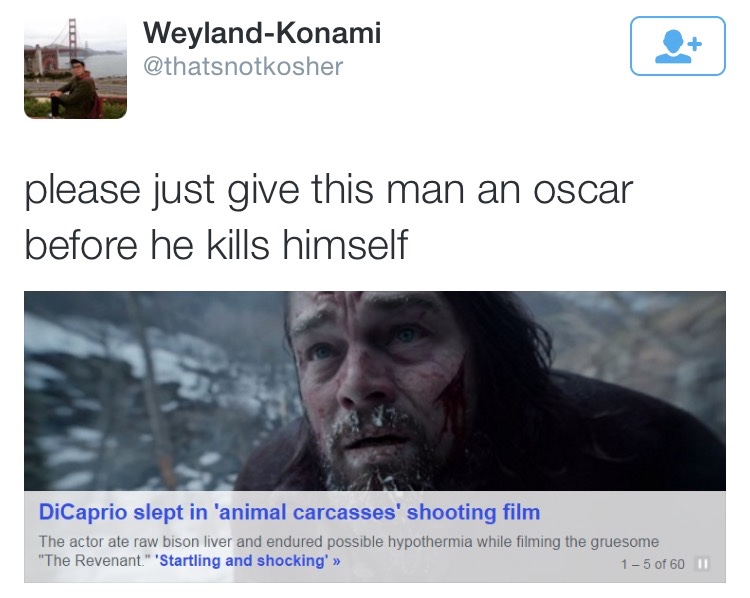Image resolution: width=750 pixels, height=598 pixels.
Task: Click the @thatsnotkosher handle
Action: point(244,67)
